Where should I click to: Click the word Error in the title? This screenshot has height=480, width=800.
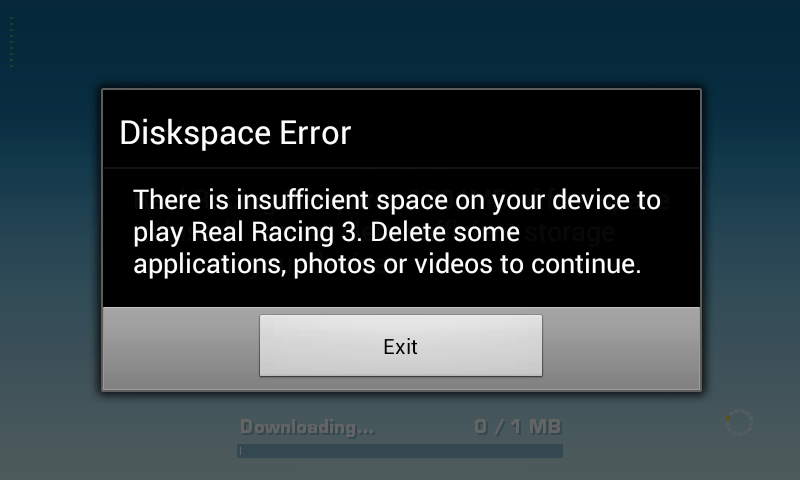click(315, 133)
